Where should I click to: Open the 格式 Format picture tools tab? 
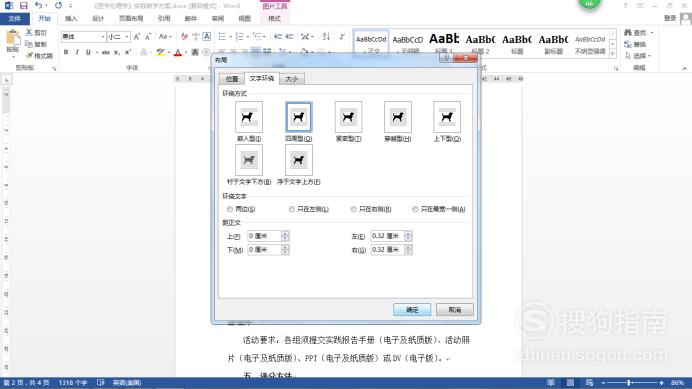275,19
